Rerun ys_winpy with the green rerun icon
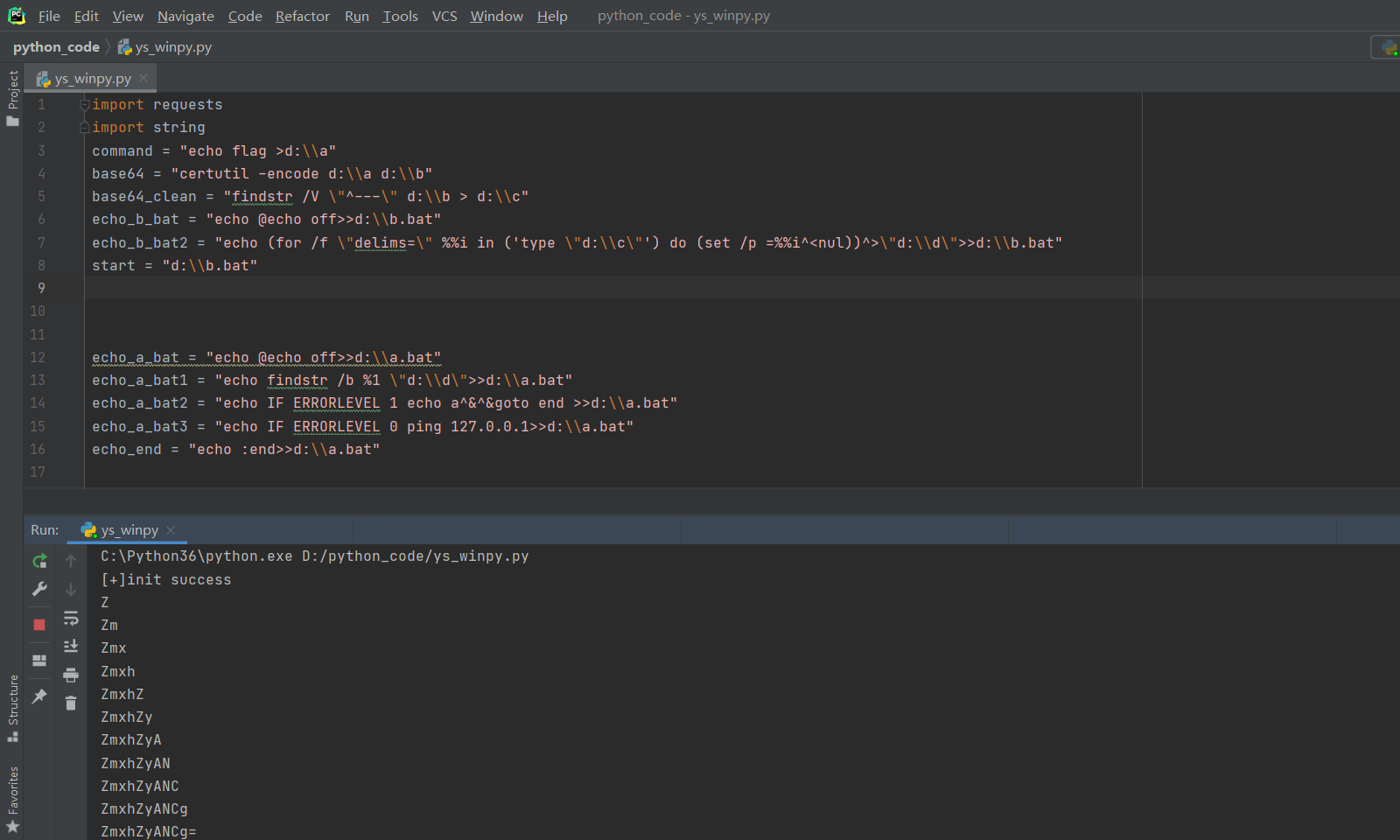1400x840 pixels. (39, 561)
